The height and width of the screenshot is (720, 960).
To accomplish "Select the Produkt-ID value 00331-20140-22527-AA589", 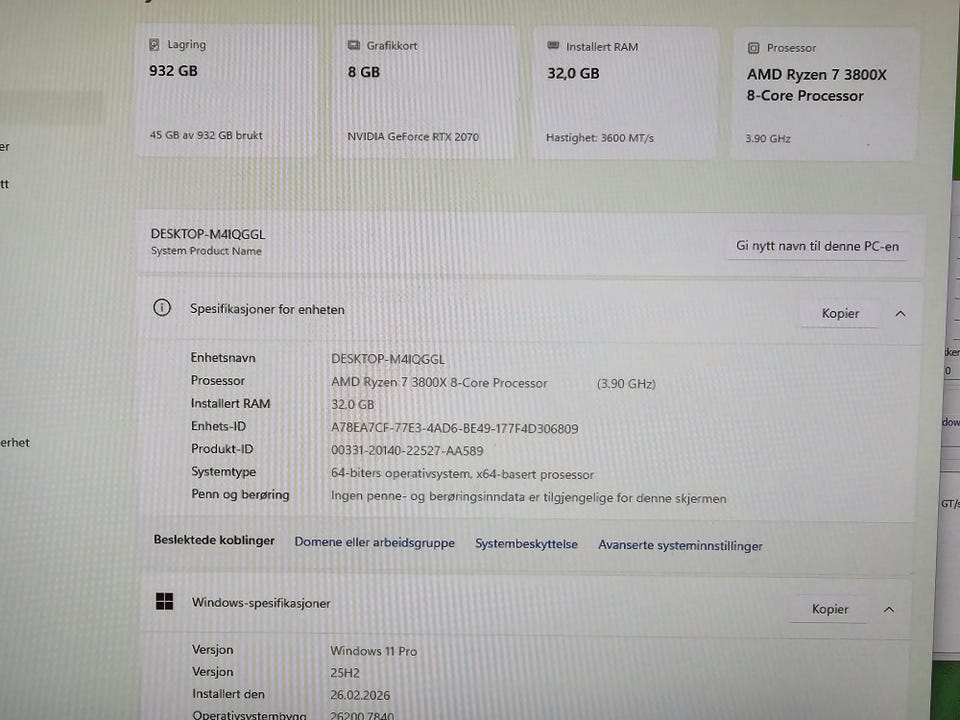I will (x=407, y=451).
